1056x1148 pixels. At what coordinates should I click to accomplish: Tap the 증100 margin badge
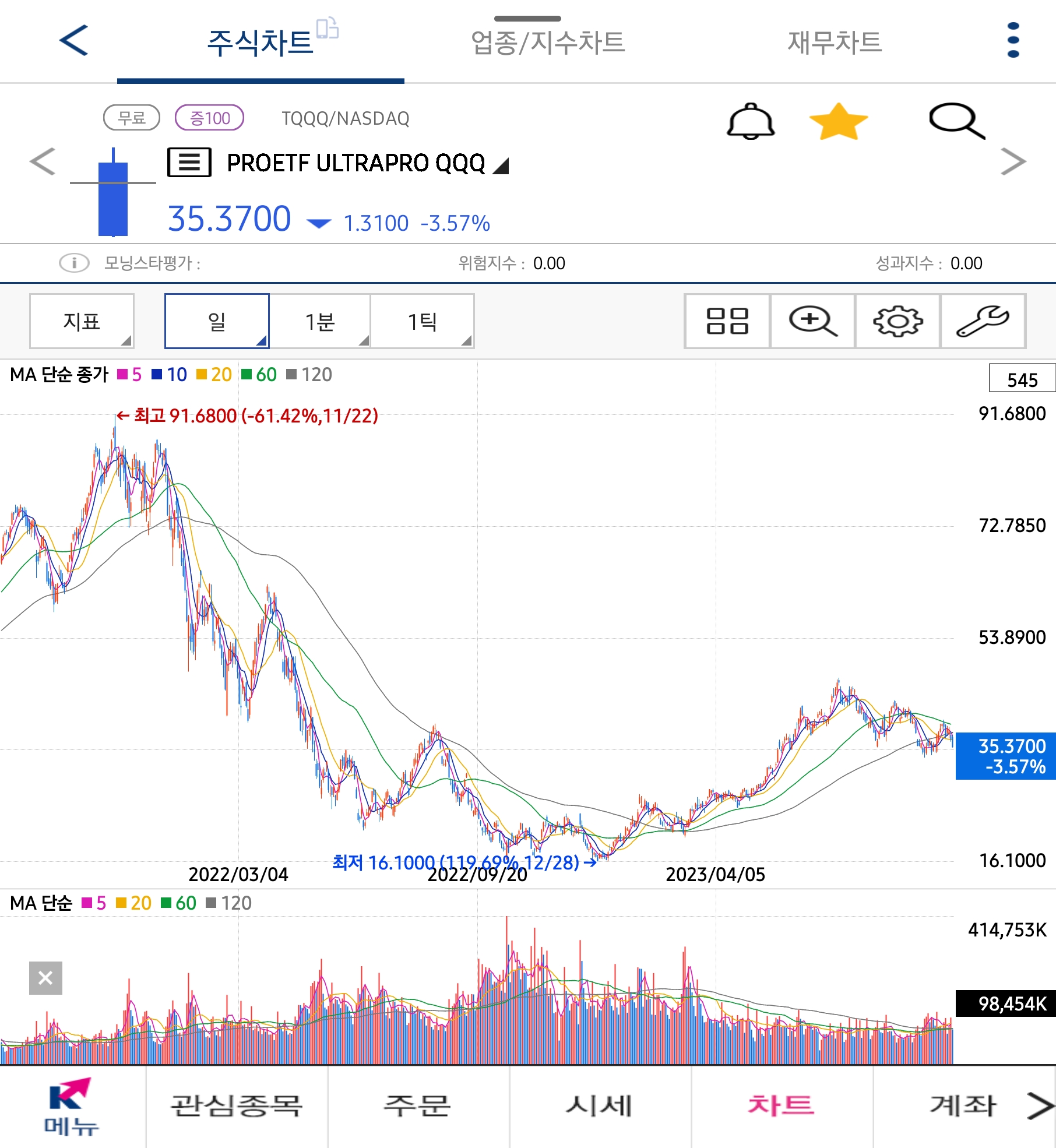coord(210,118)
